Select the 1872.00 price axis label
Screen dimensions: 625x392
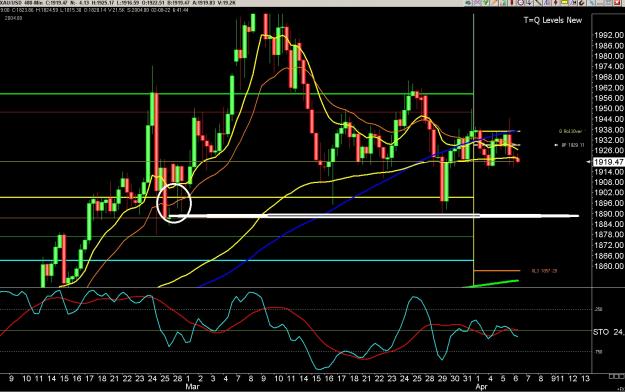(x=609, y=245)
